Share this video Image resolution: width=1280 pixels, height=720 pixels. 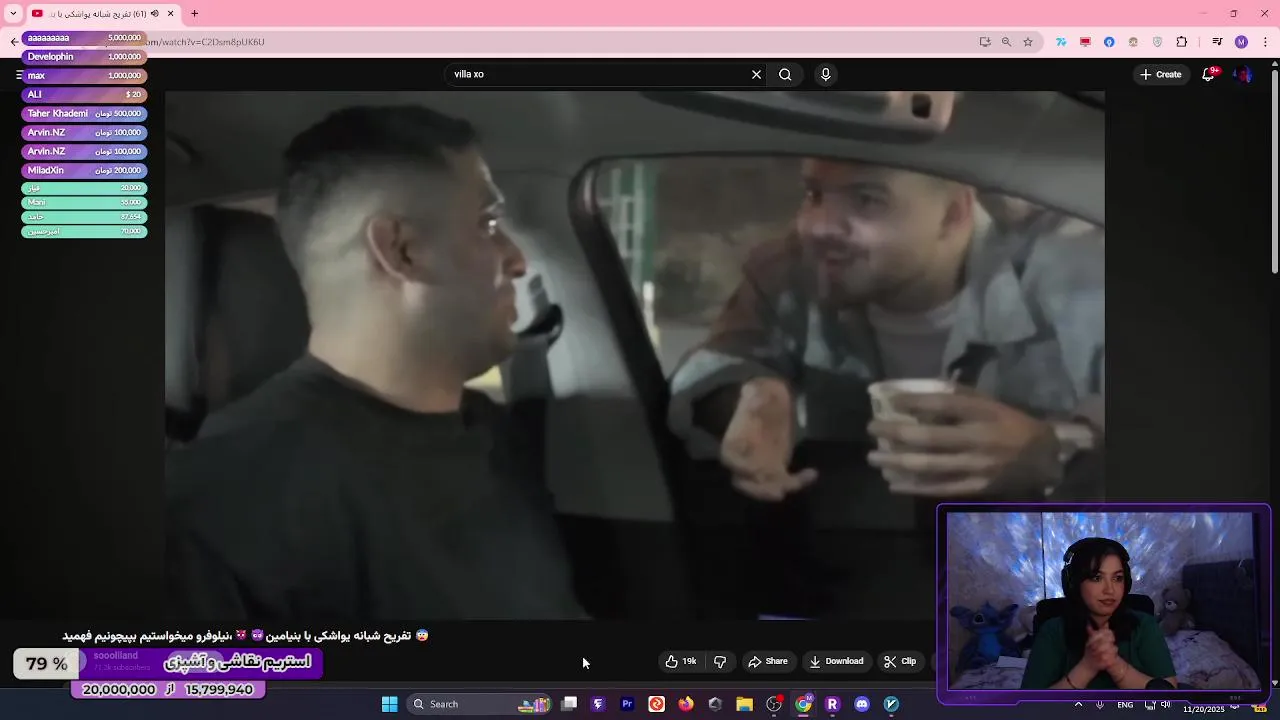[767, 661]
